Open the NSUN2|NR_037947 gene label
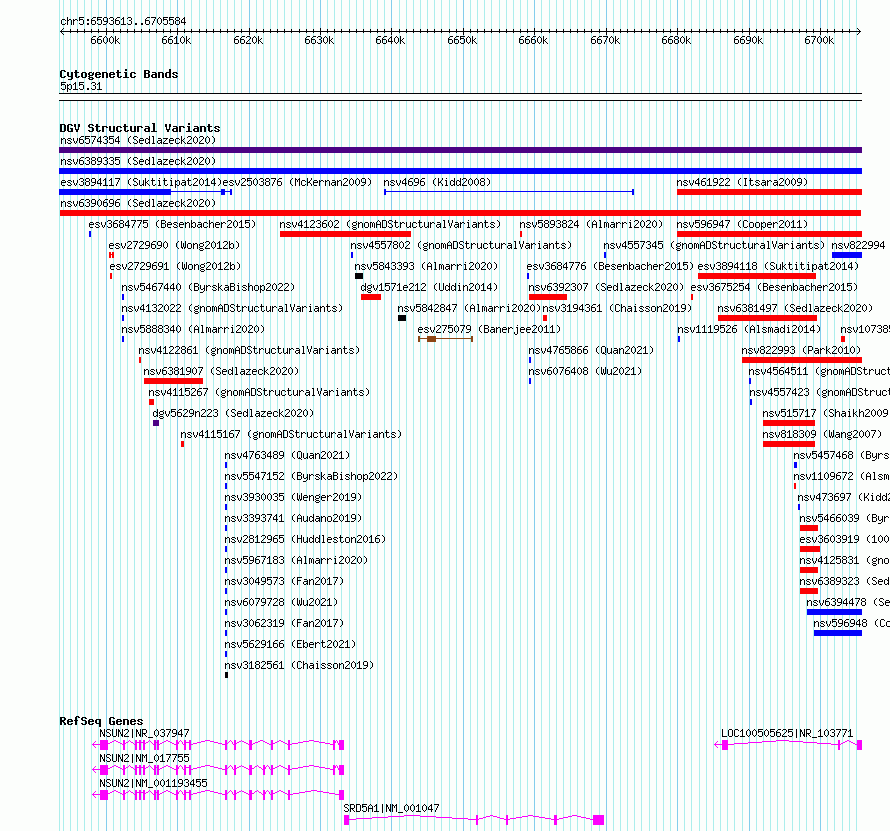 (144, 733)
